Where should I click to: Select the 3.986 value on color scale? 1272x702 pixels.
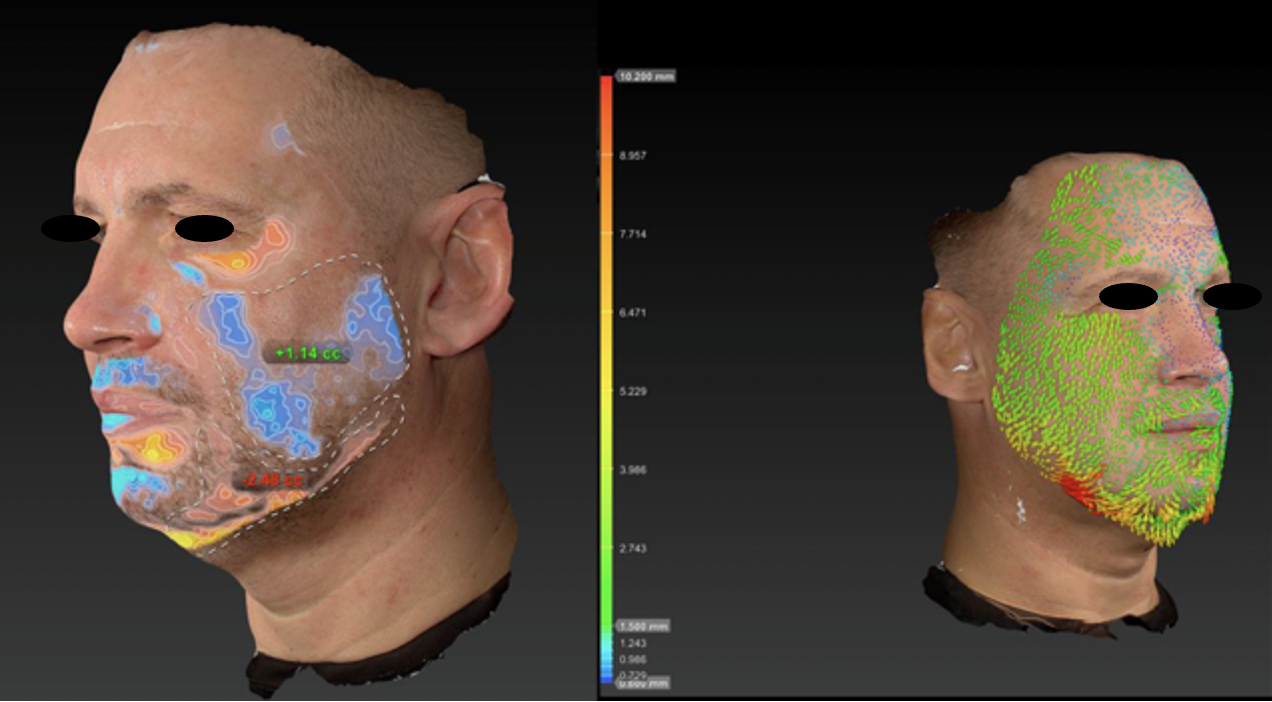click(633, 469)
